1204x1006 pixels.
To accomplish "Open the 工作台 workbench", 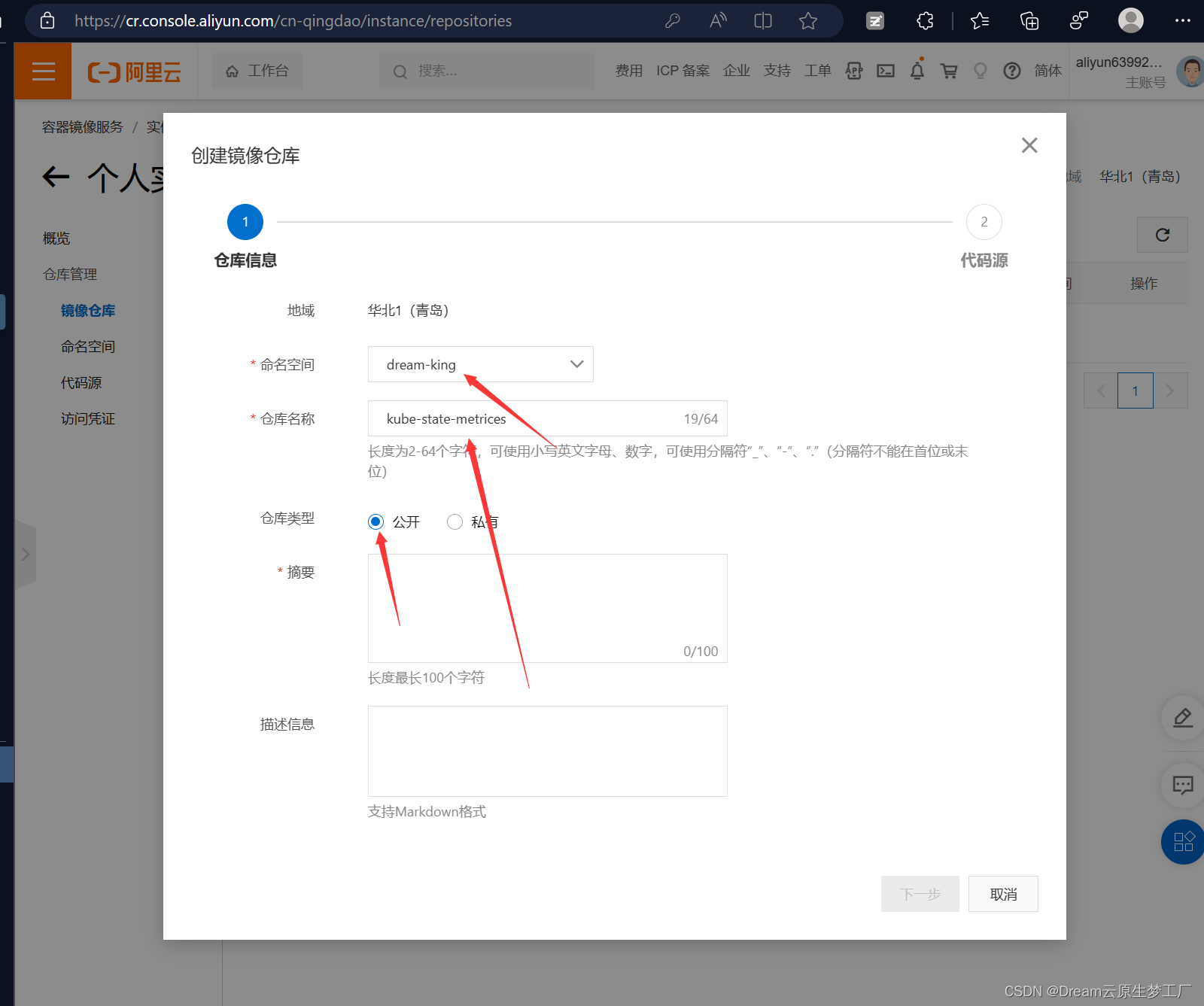I will point(257,71).
